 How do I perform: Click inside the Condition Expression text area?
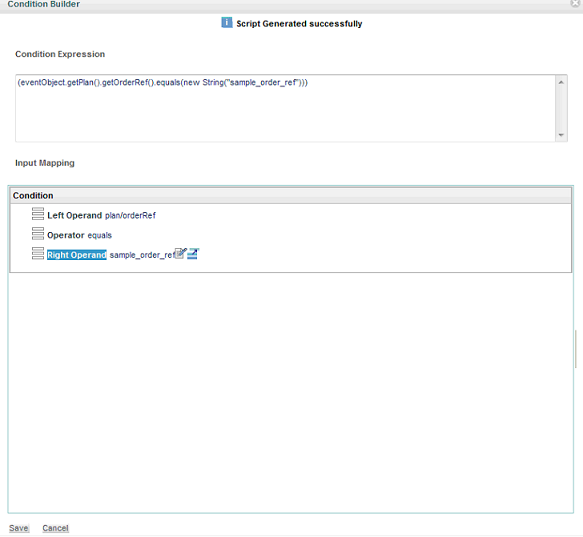click(x=286, y=108)
